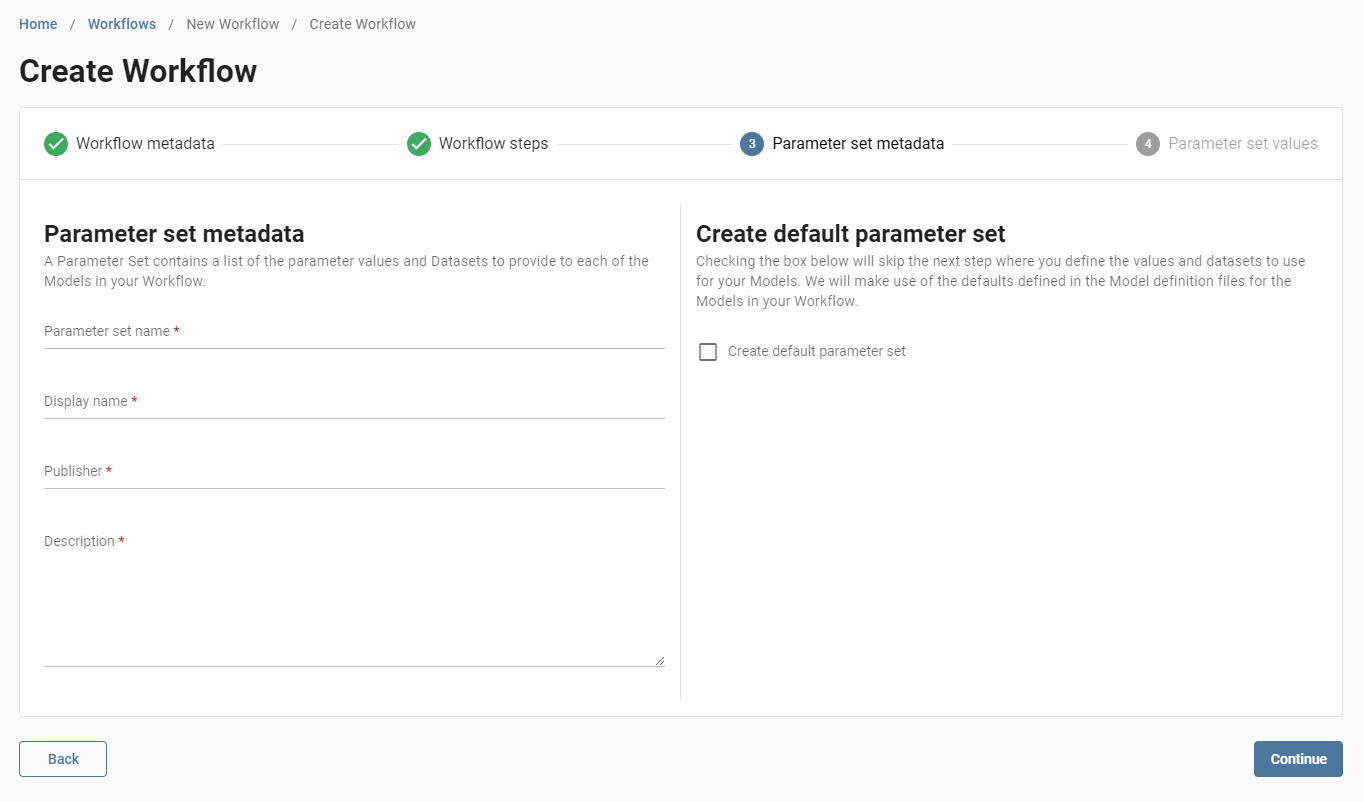Enable the Create default parameter set checkbox
This screenshot has height=802, width=1364.
708,351
